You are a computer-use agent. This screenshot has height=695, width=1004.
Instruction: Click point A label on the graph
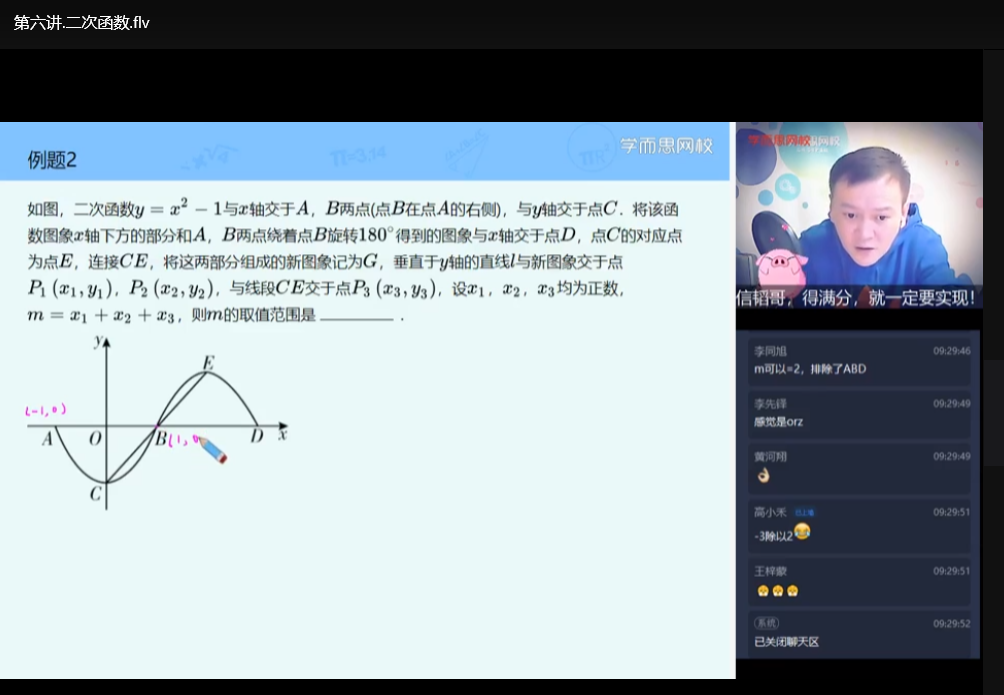(x=47, y=439)
